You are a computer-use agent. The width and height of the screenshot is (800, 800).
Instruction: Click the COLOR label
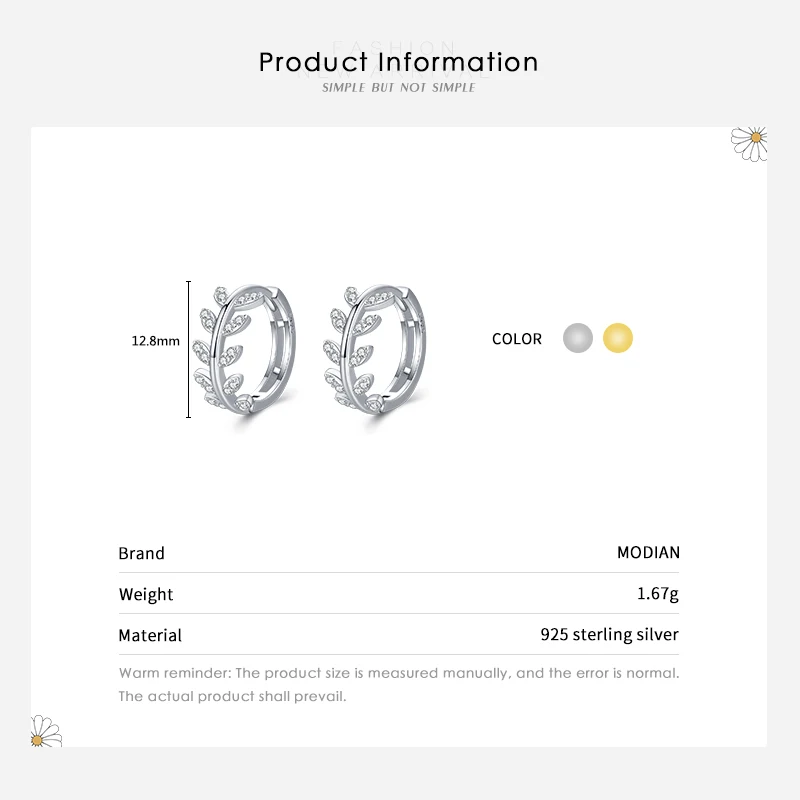pyautogui.click(x=517, y=339)
